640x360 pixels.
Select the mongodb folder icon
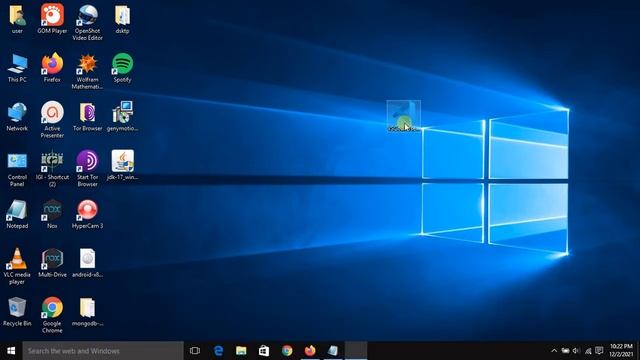pyautogui.click(x=87, y=312)
